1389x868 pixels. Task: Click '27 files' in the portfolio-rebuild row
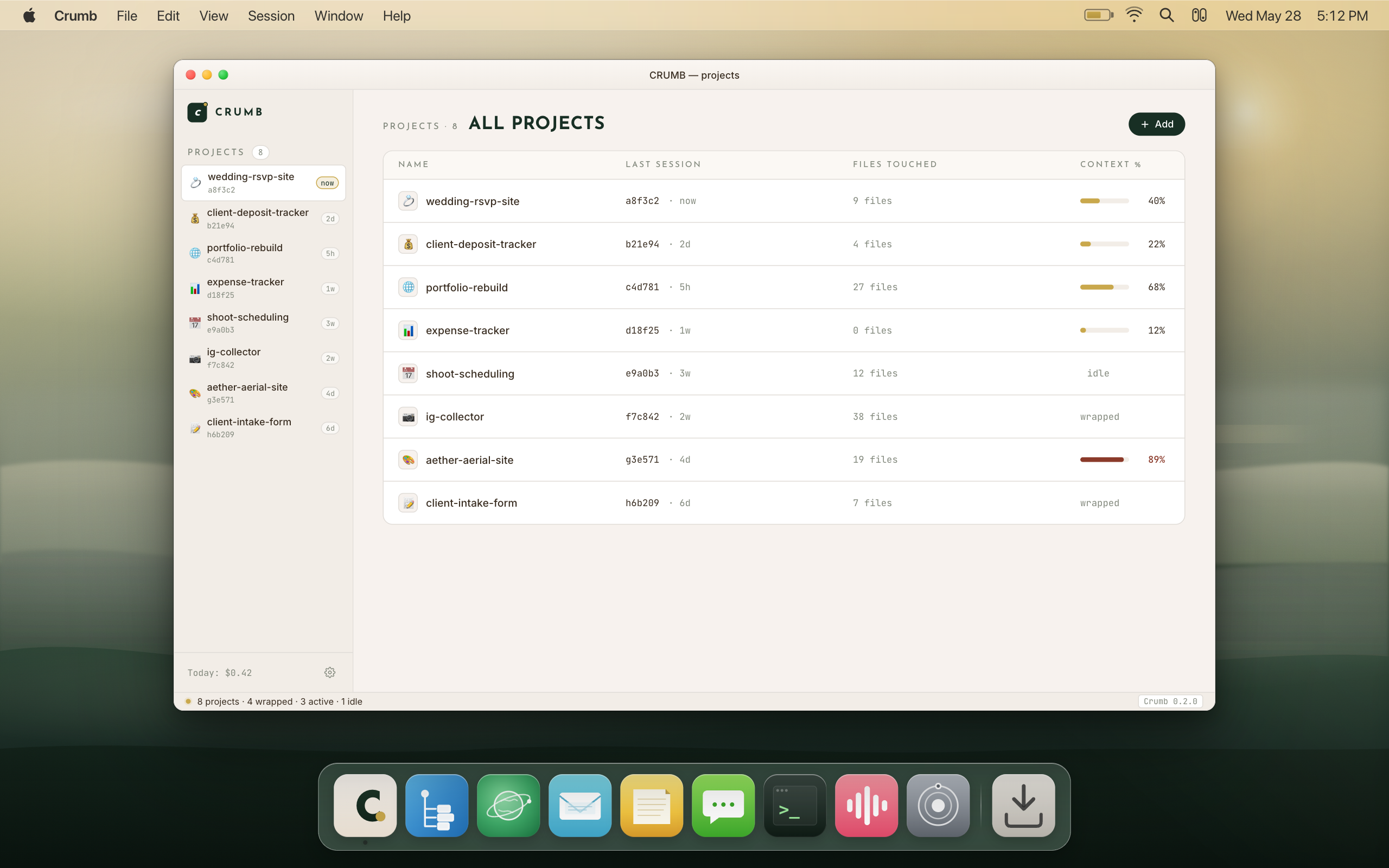pyautogui.click(x=875, y=287)
